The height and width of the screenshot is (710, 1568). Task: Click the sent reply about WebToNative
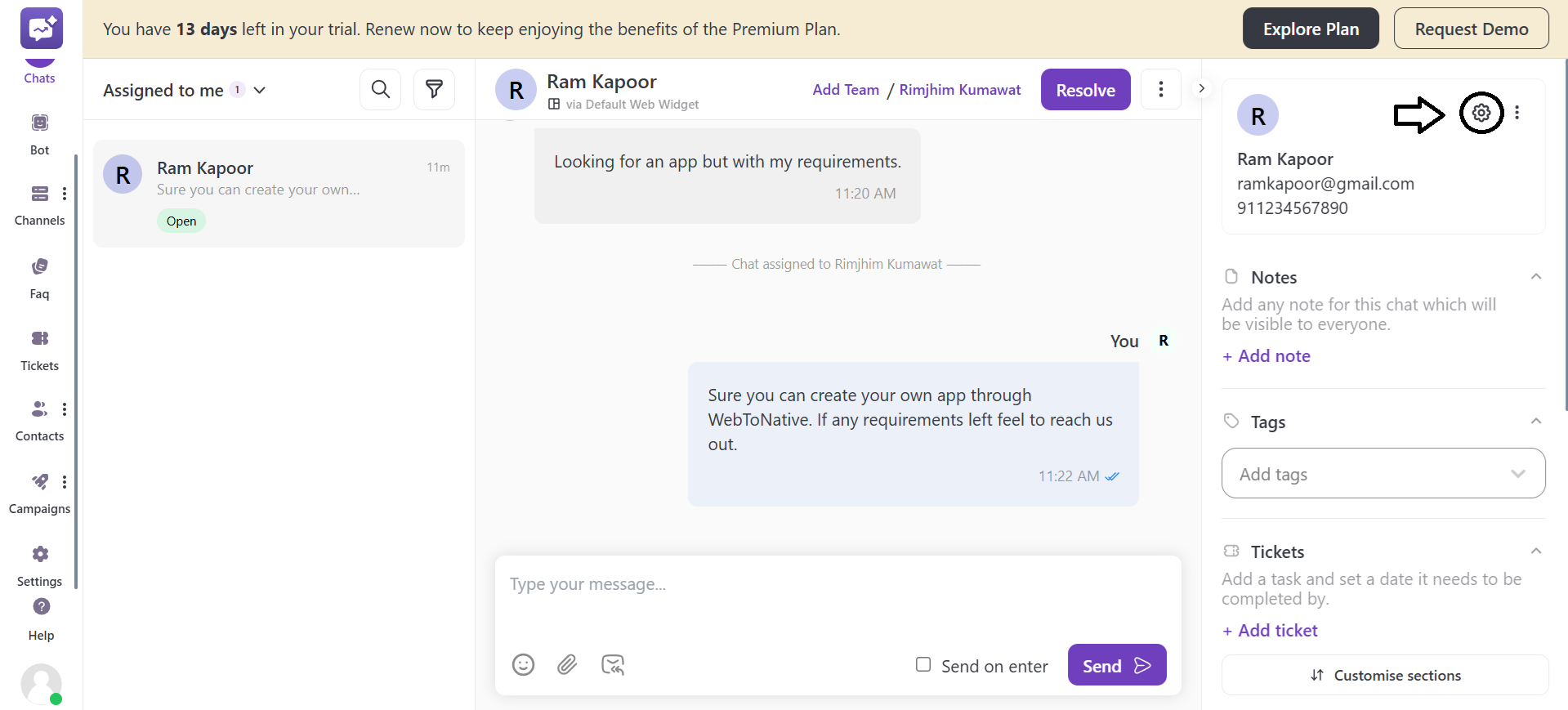click(913, 434)
